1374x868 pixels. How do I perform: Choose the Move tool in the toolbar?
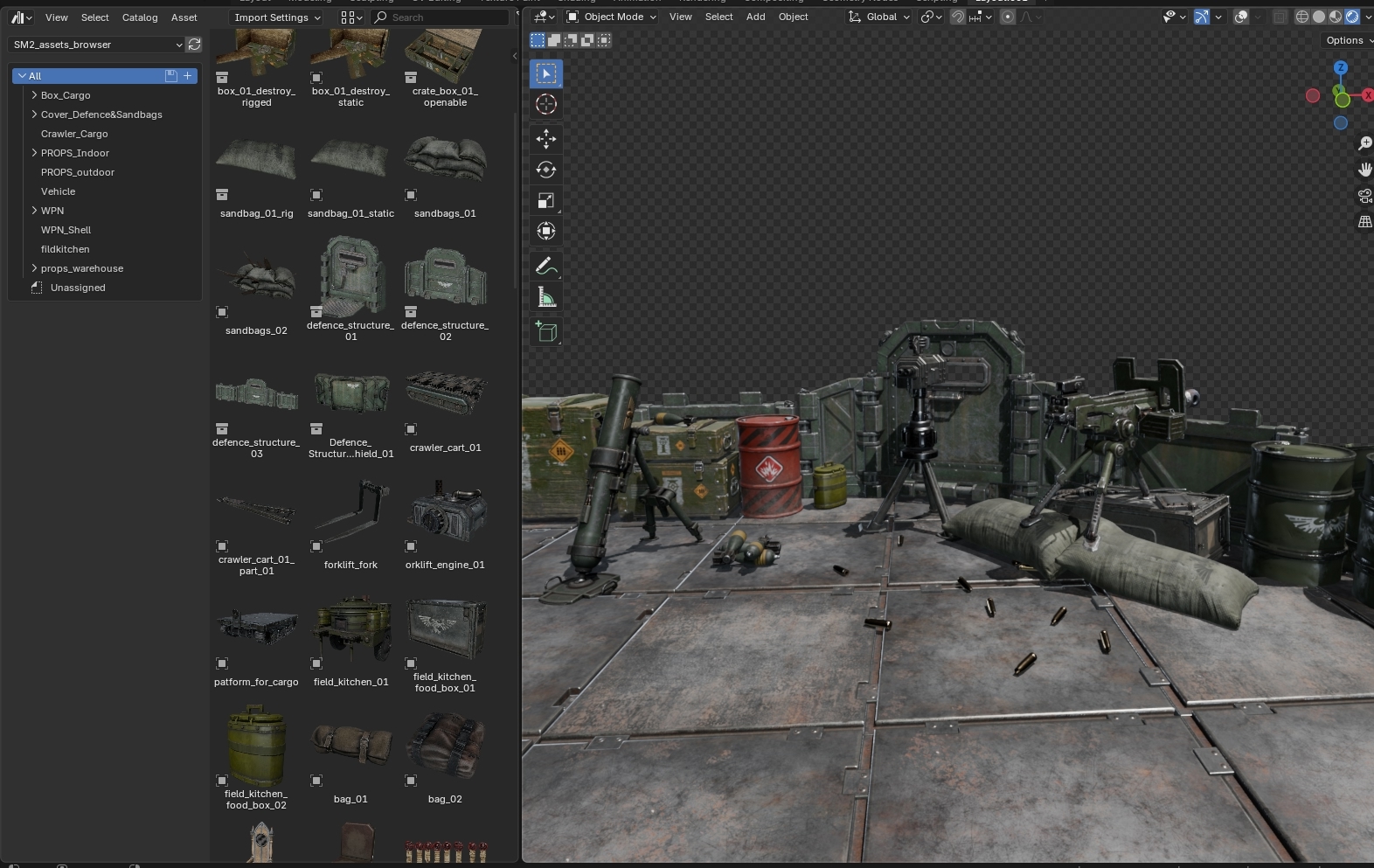click(x=546, y=139)
